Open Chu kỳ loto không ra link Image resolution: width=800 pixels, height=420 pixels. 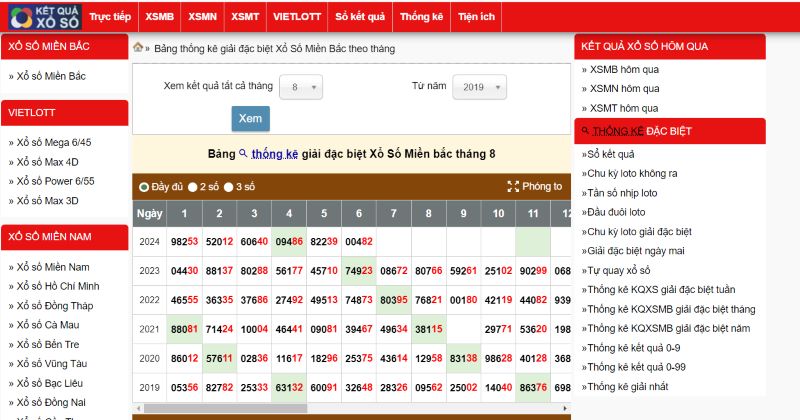tap(632, 173)
